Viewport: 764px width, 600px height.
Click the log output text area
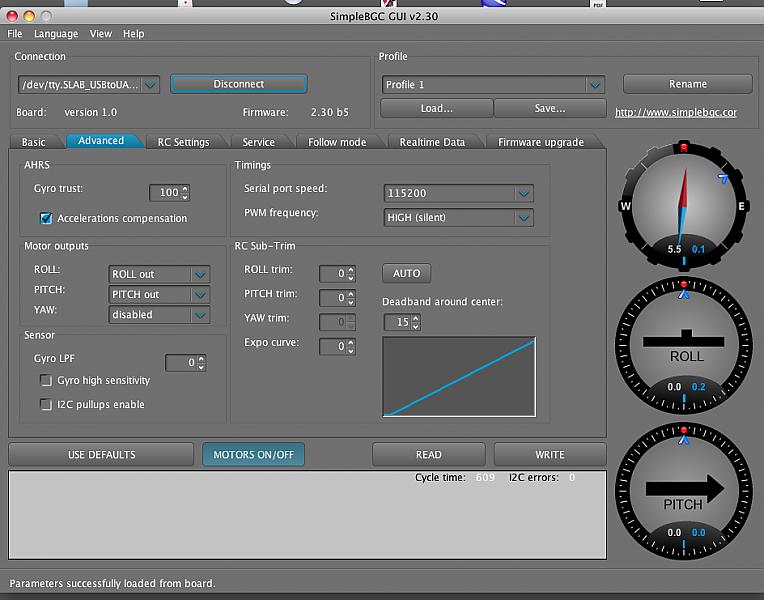[x=307, y=515]
